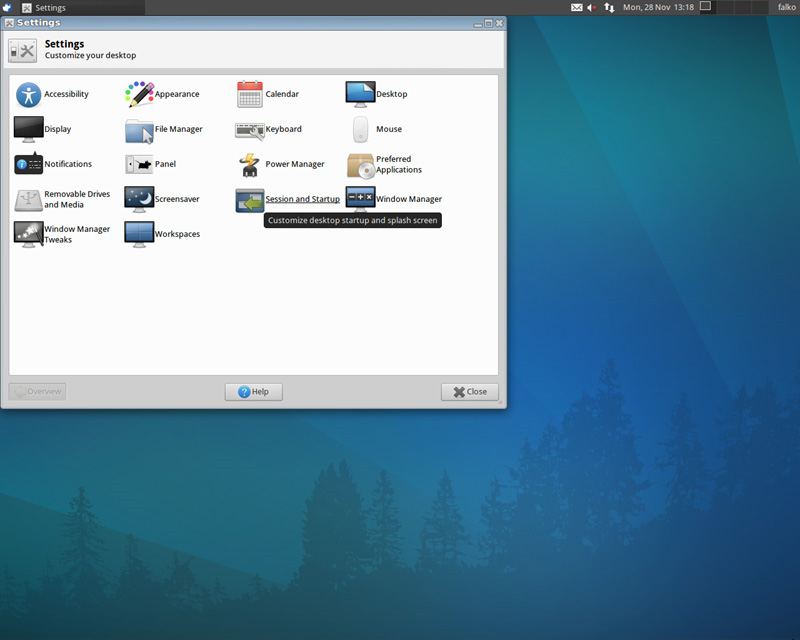
Task: Open Workspaces settings
Action: (139, 235)
